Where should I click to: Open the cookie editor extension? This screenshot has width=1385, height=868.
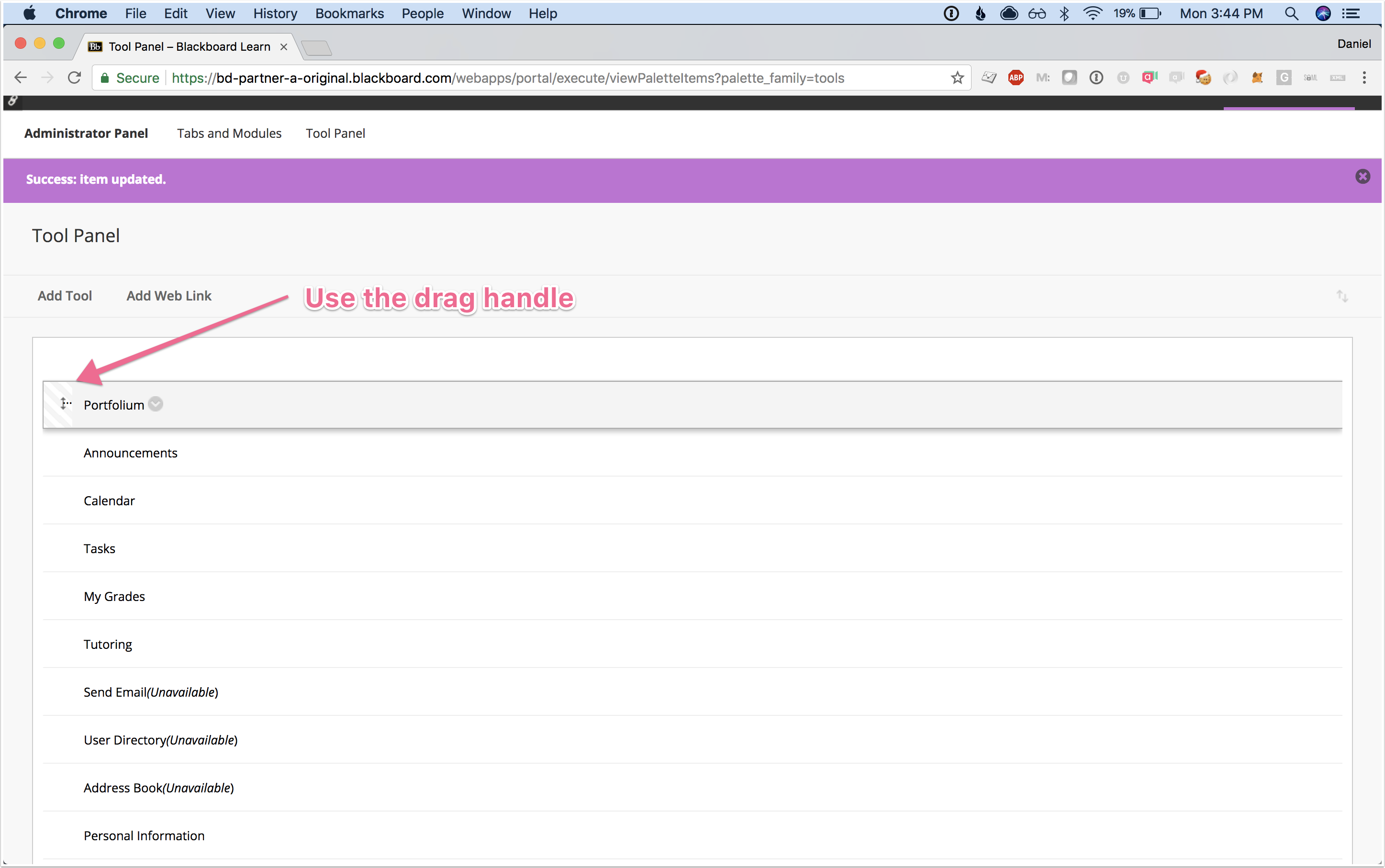point(1203,78)
